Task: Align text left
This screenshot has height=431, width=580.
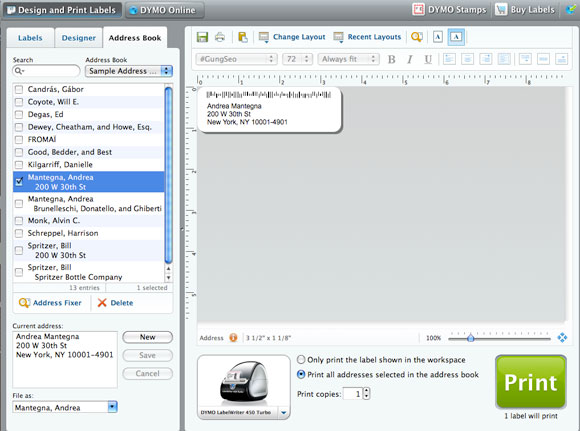Action: pos(449,59)
